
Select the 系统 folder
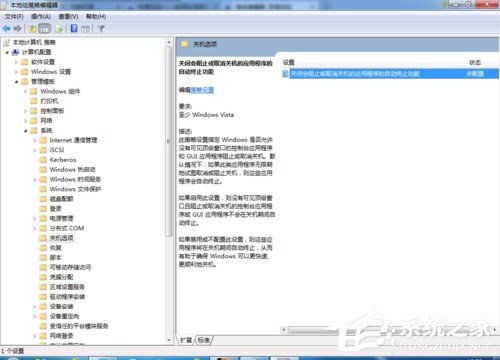click(x=46, y=130)
